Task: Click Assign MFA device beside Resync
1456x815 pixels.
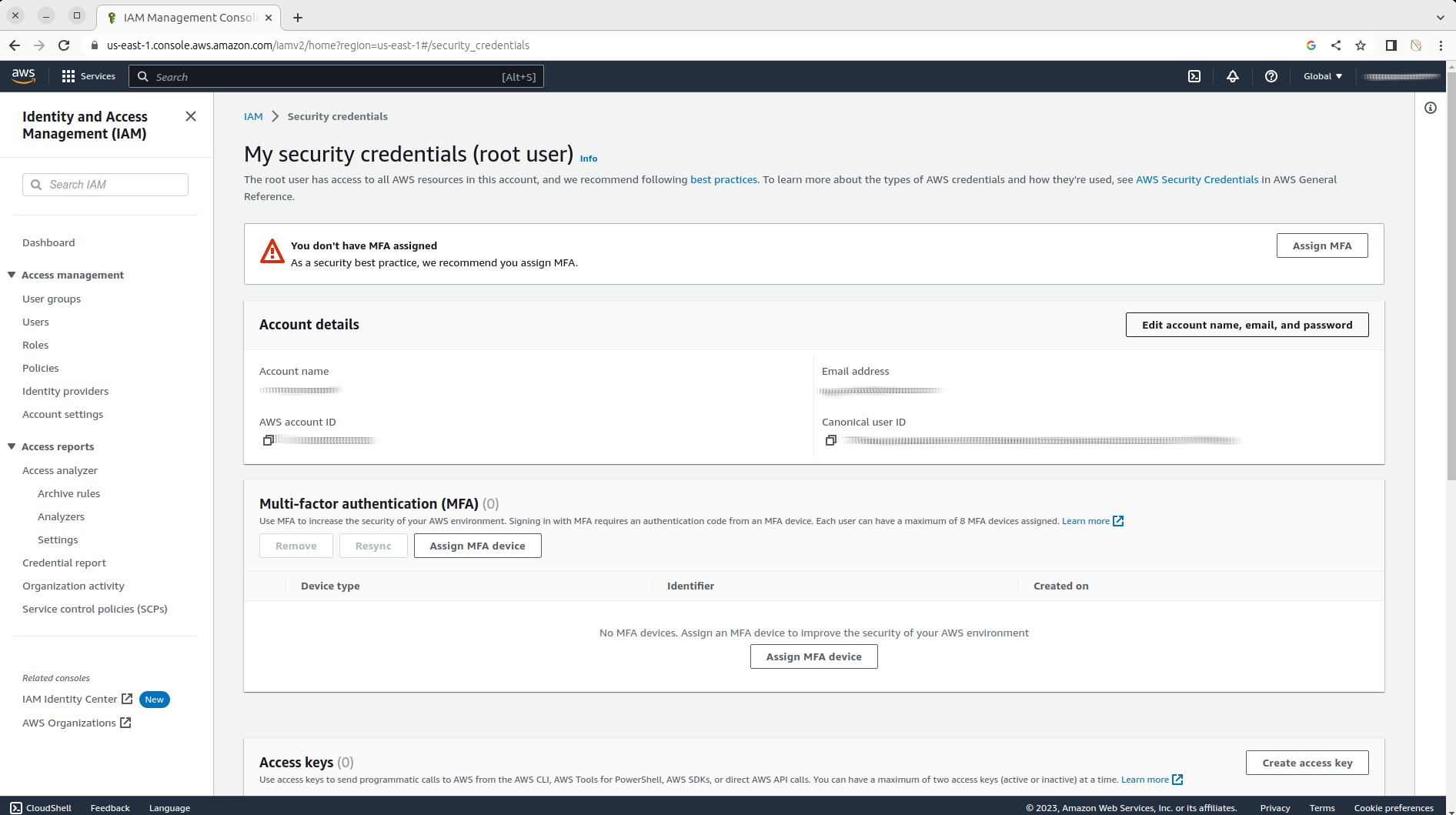Action: [x=477, y=546]
